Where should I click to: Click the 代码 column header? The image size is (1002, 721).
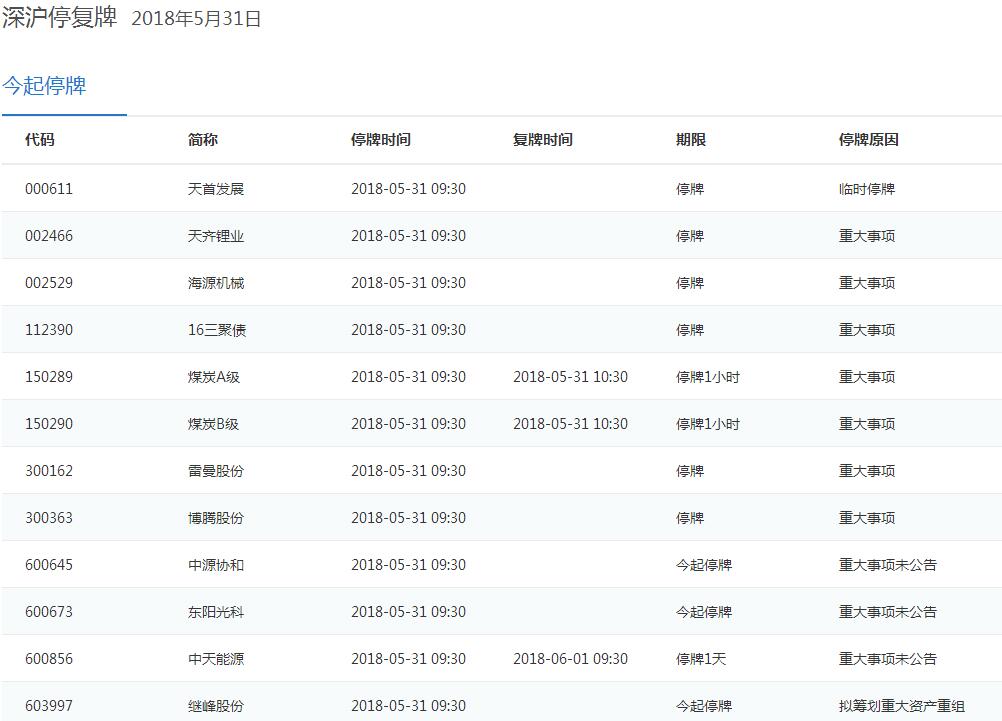(40, 140)
